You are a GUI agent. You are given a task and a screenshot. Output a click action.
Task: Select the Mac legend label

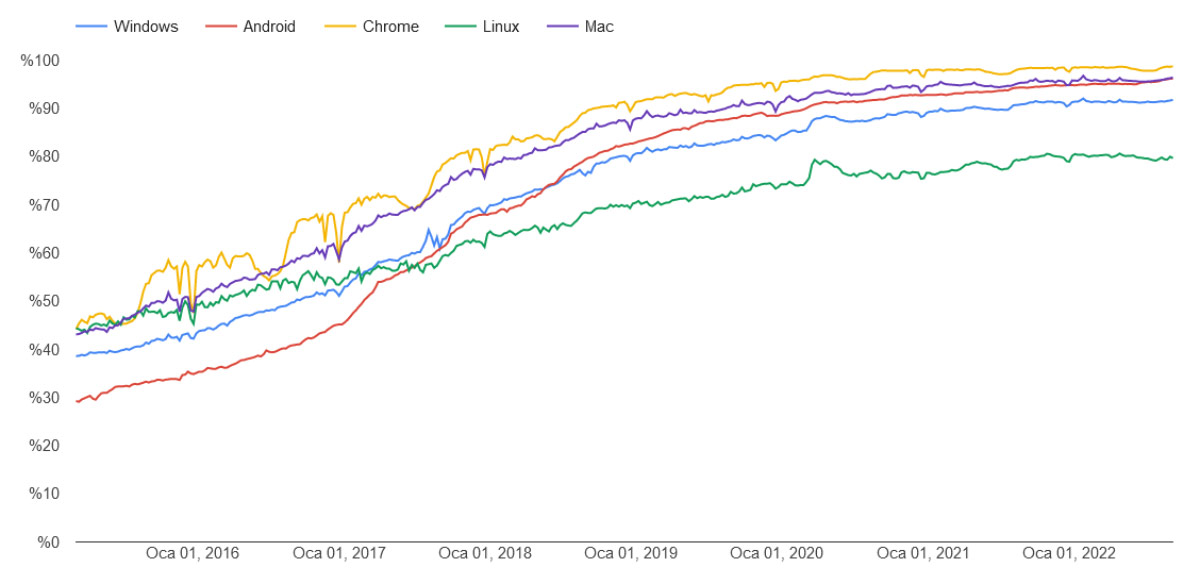point(599,27)
